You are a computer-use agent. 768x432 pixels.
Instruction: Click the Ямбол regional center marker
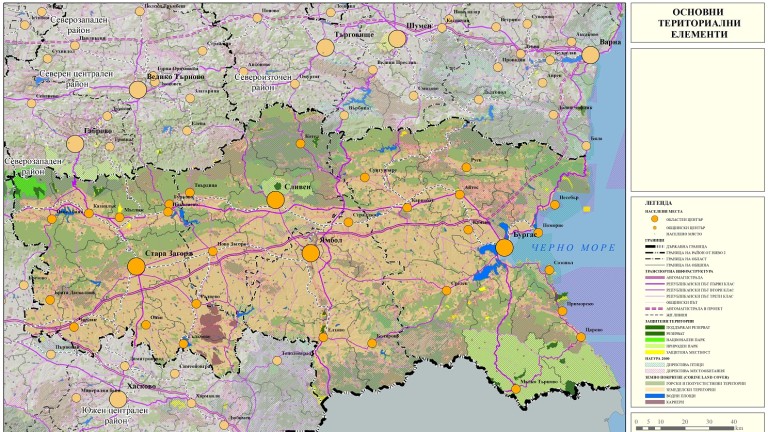pos(310,253)
